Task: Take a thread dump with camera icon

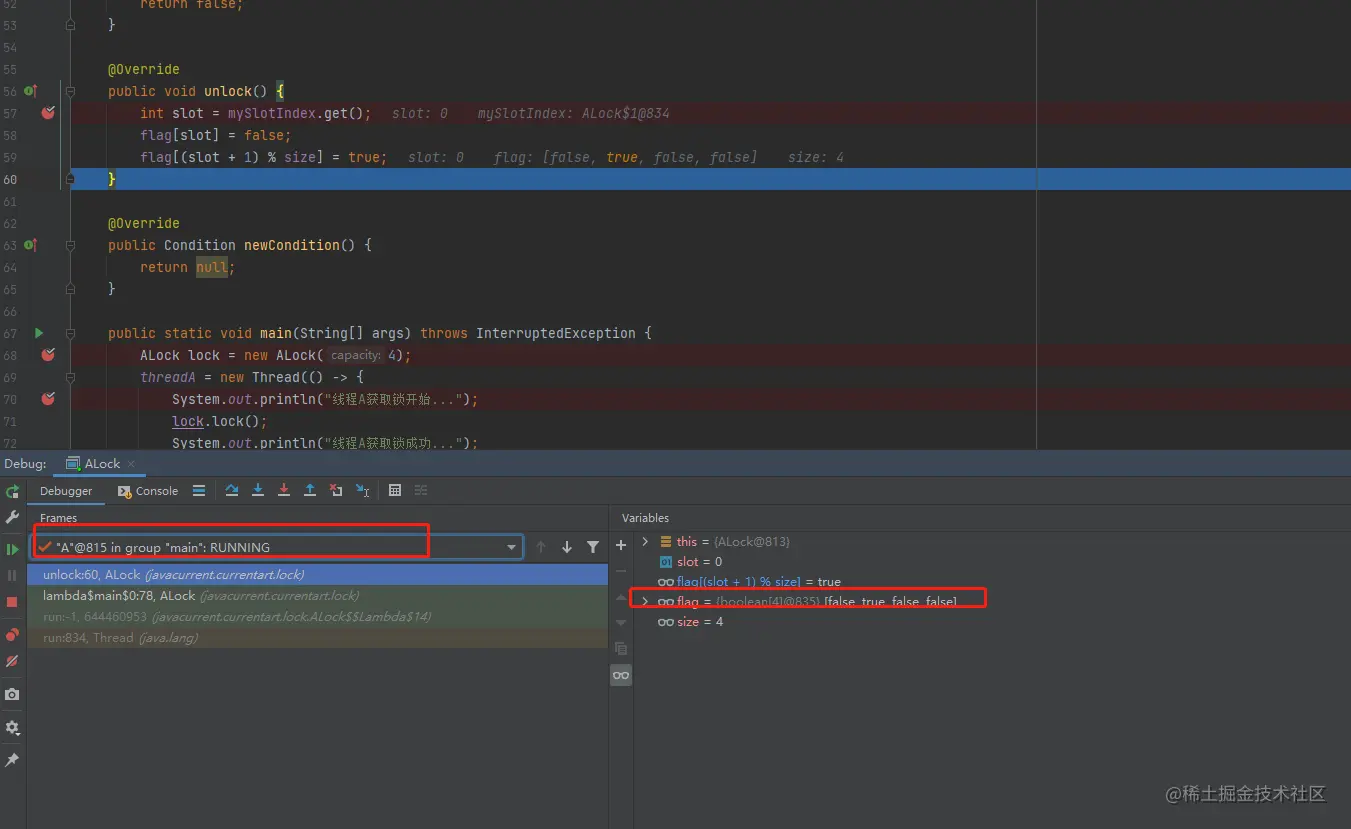Action: 12,694
